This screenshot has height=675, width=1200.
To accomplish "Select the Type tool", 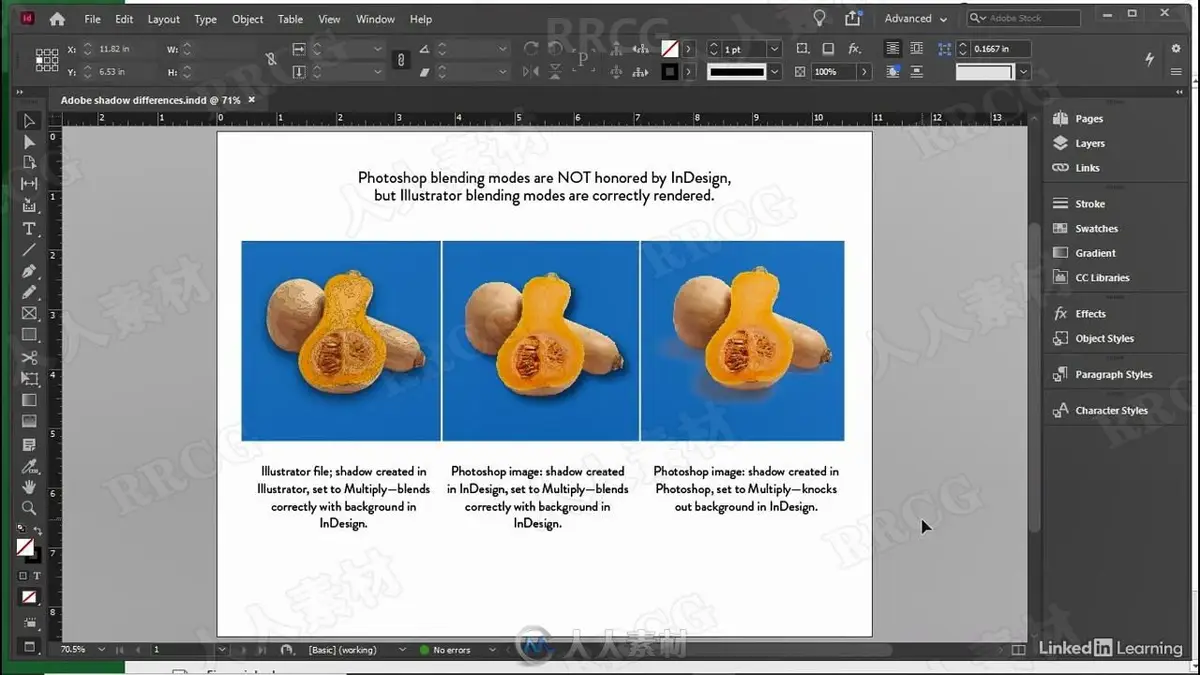I will pos(29,228).
